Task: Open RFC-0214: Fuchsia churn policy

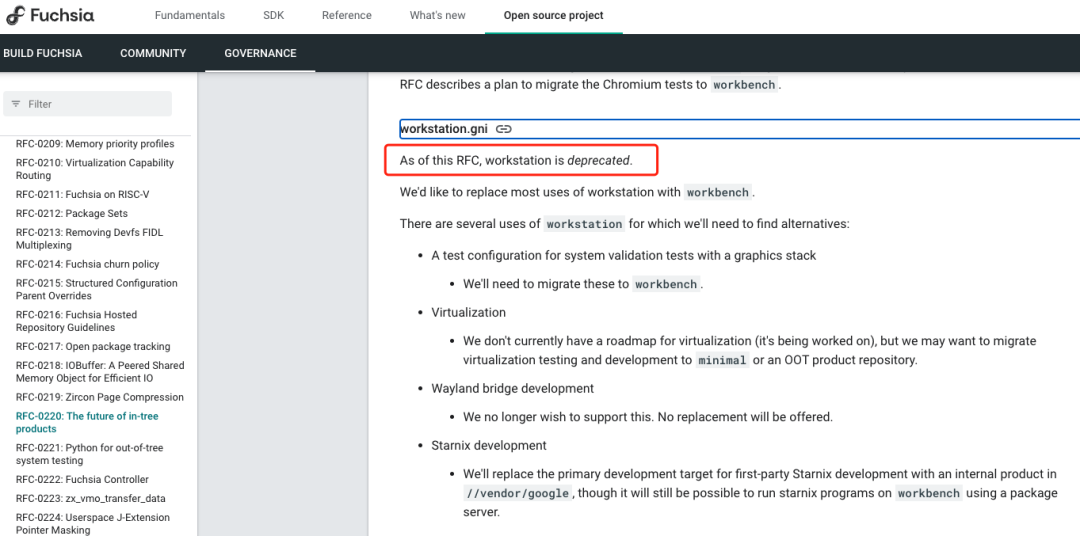Action: click(x=87, y=264)
